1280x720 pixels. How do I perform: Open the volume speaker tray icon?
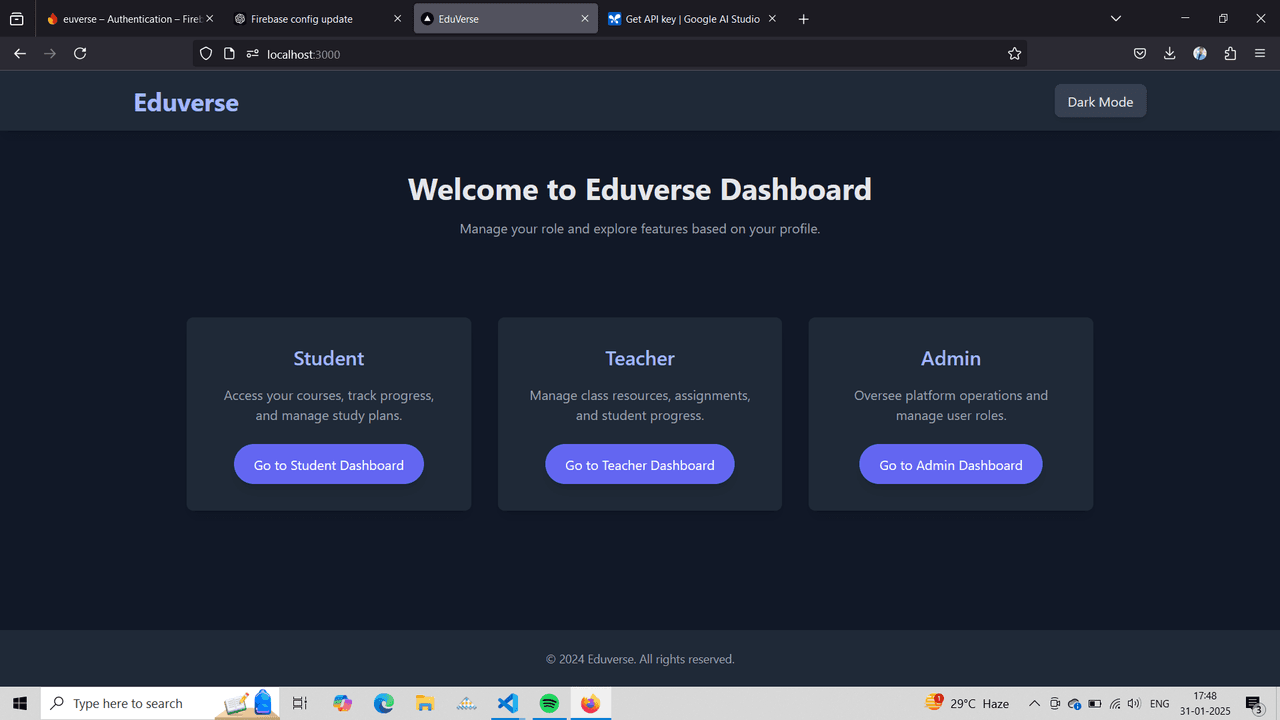[x=1134, y=704]
